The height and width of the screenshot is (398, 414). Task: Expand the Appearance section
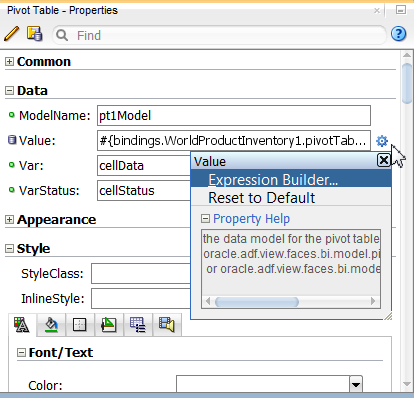9,220
